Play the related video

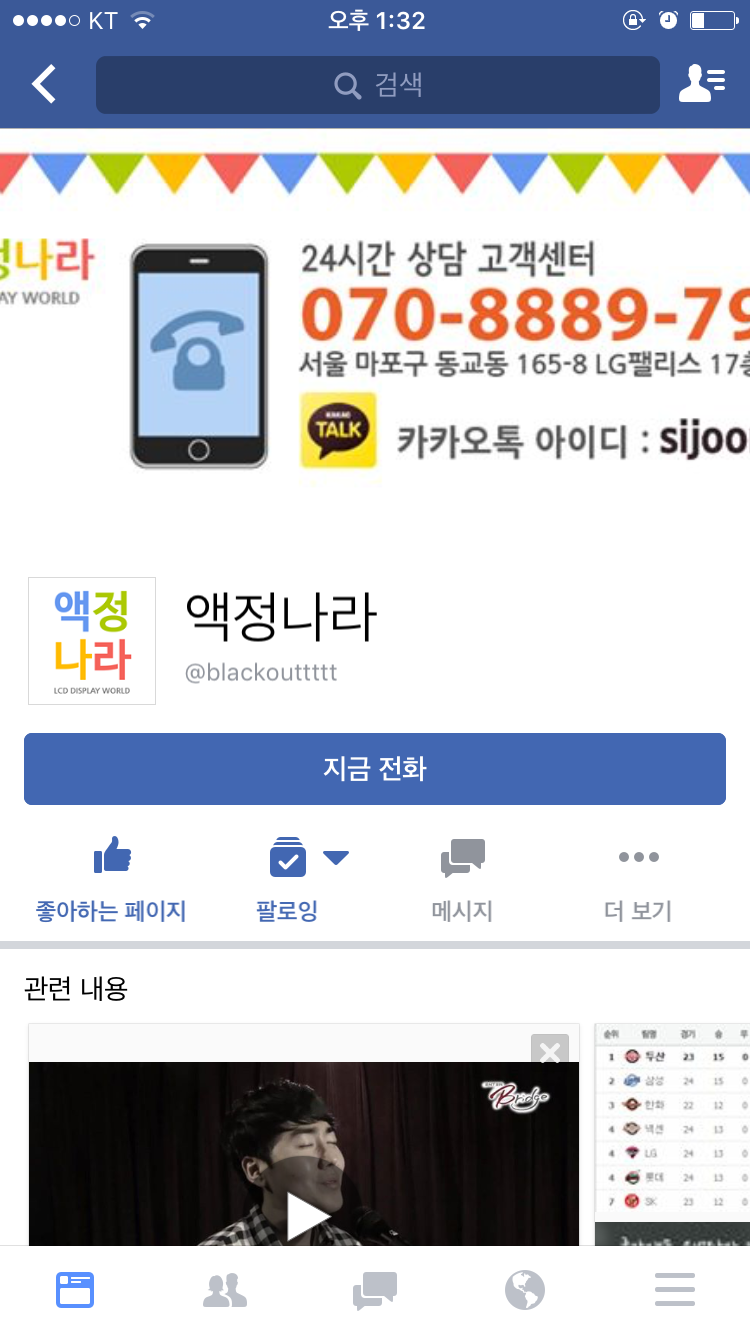(307, 1215)
